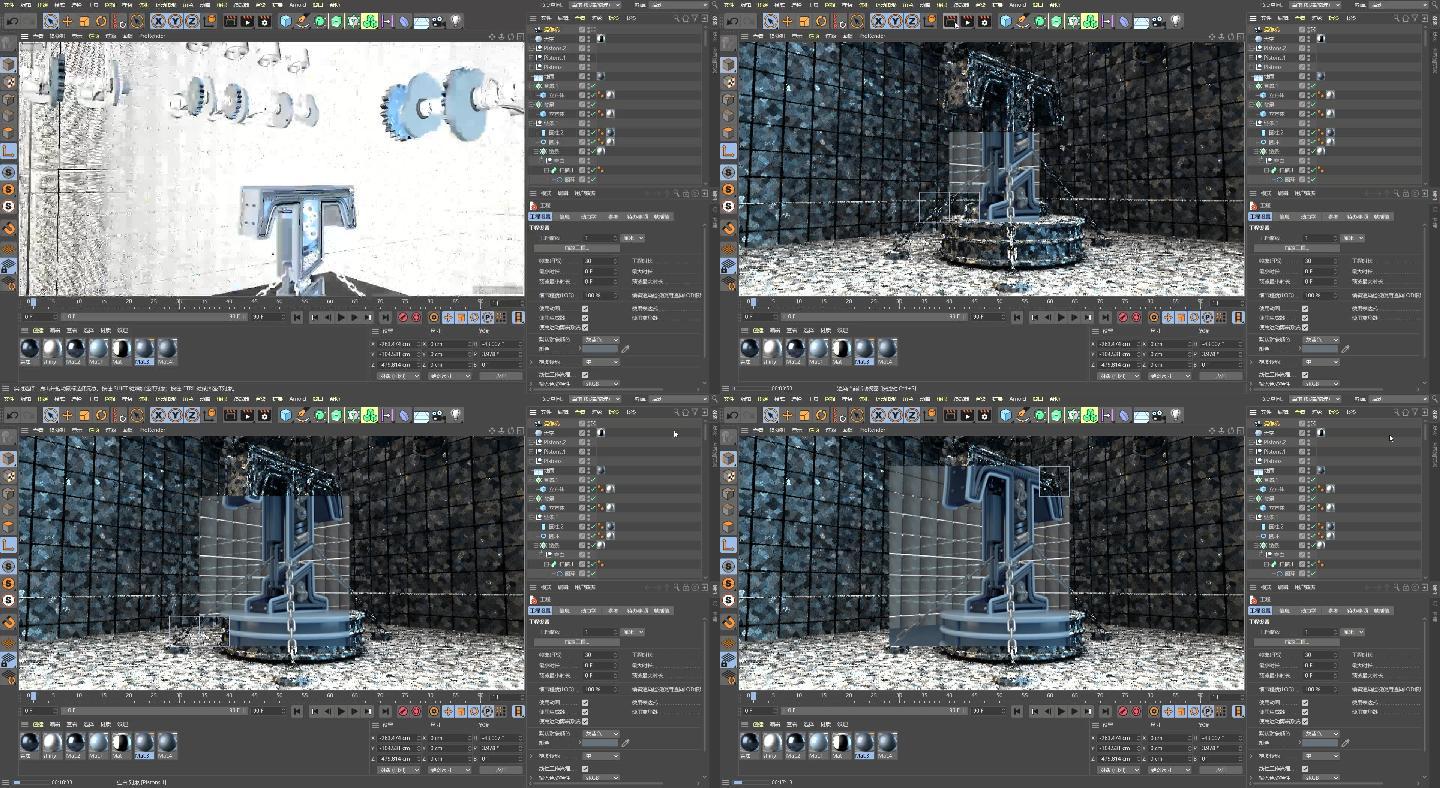
Task: Click the axis L icon in bottom-left sidebar
Action: point(8,544)
